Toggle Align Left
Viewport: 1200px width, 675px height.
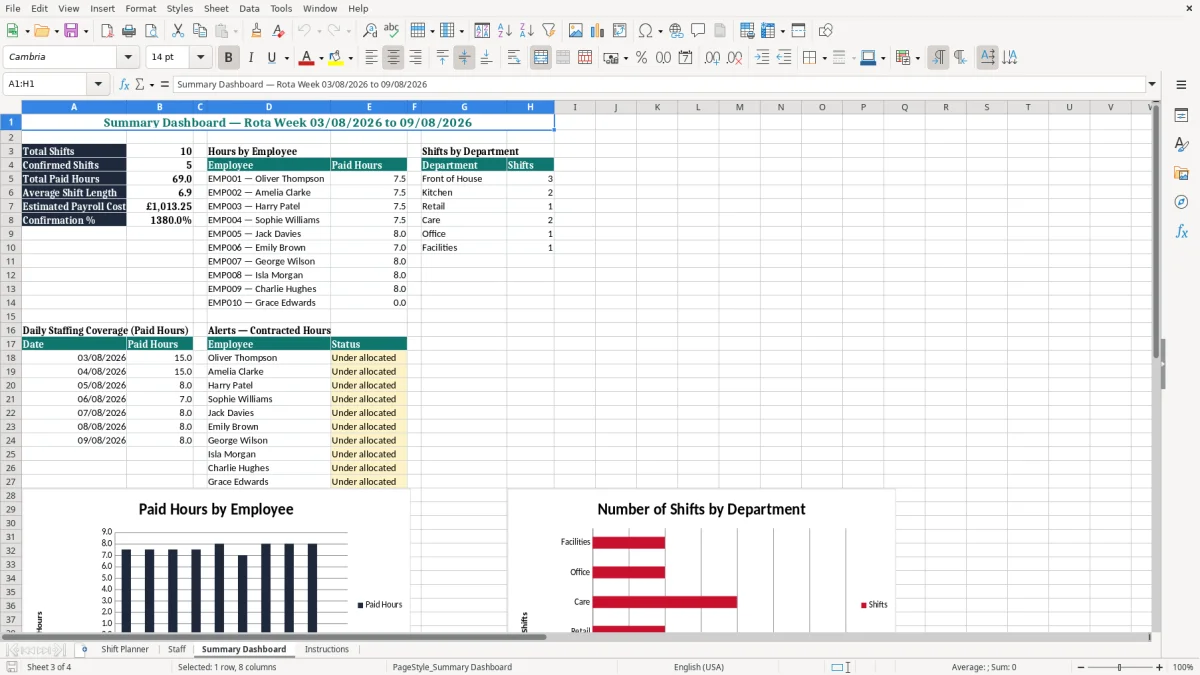[371, 58]
